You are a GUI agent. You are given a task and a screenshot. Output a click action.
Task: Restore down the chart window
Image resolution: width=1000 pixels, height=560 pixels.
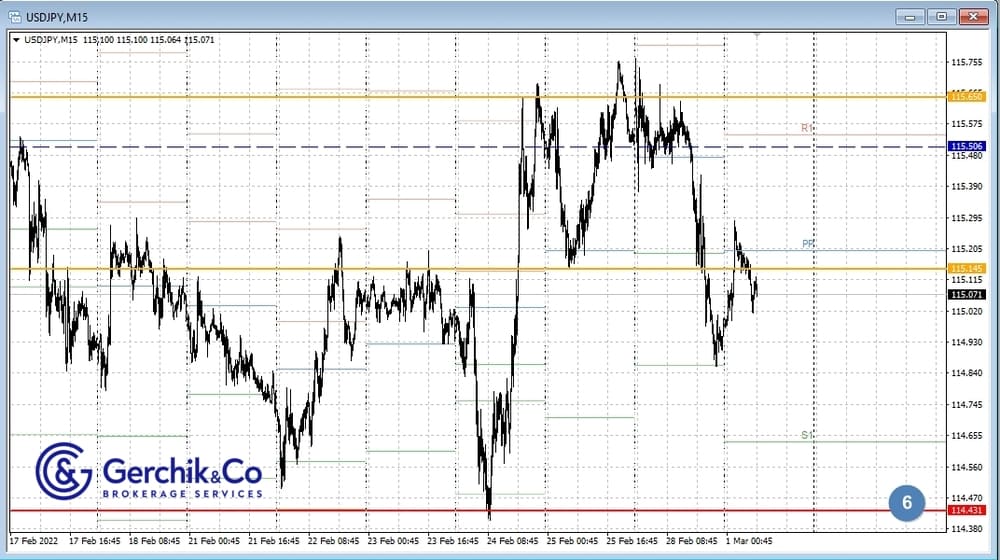pos(940,16)
